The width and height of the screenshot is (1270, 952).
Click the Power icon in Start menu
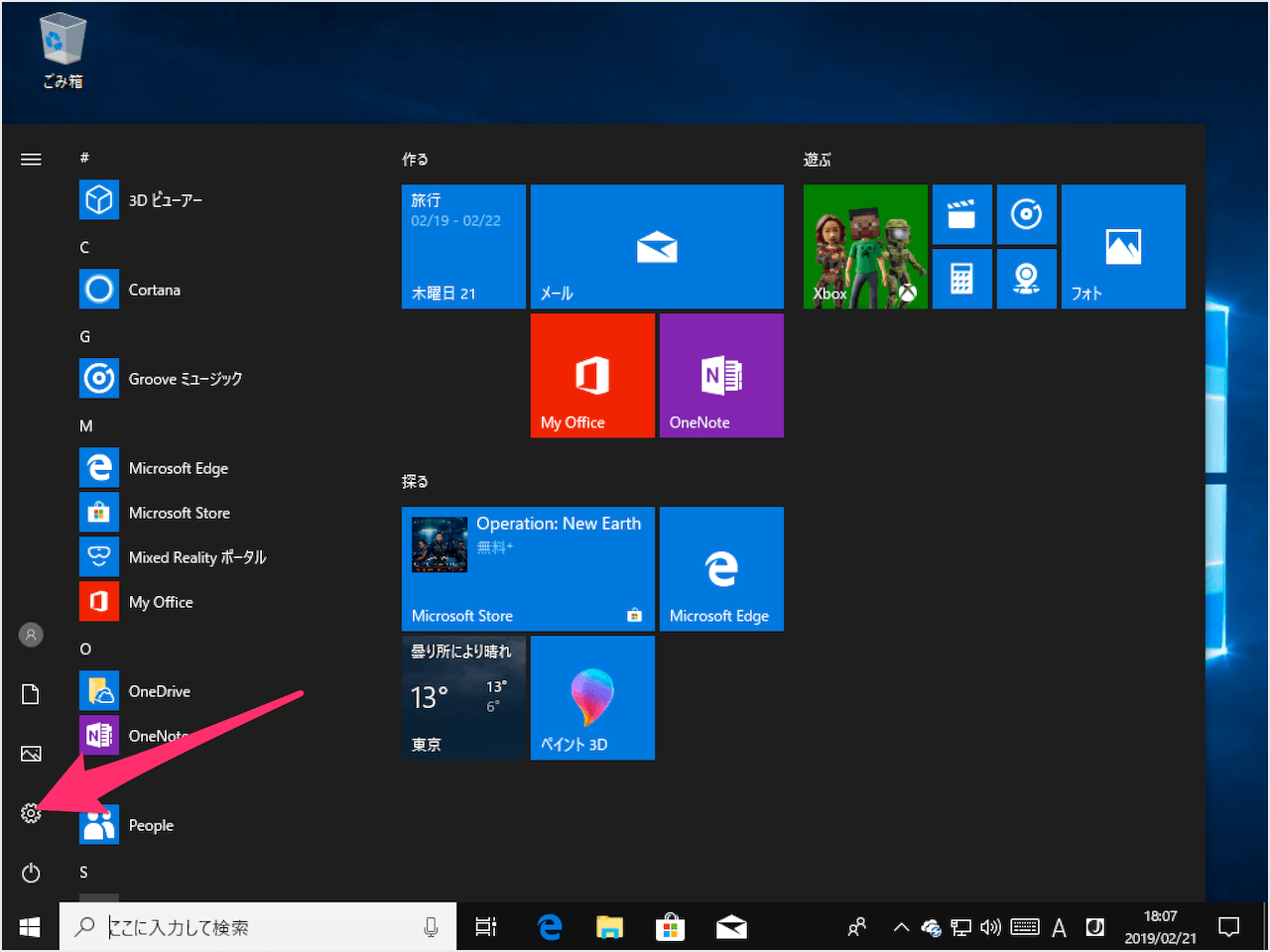pyautogui.click(x=31, y=873)
